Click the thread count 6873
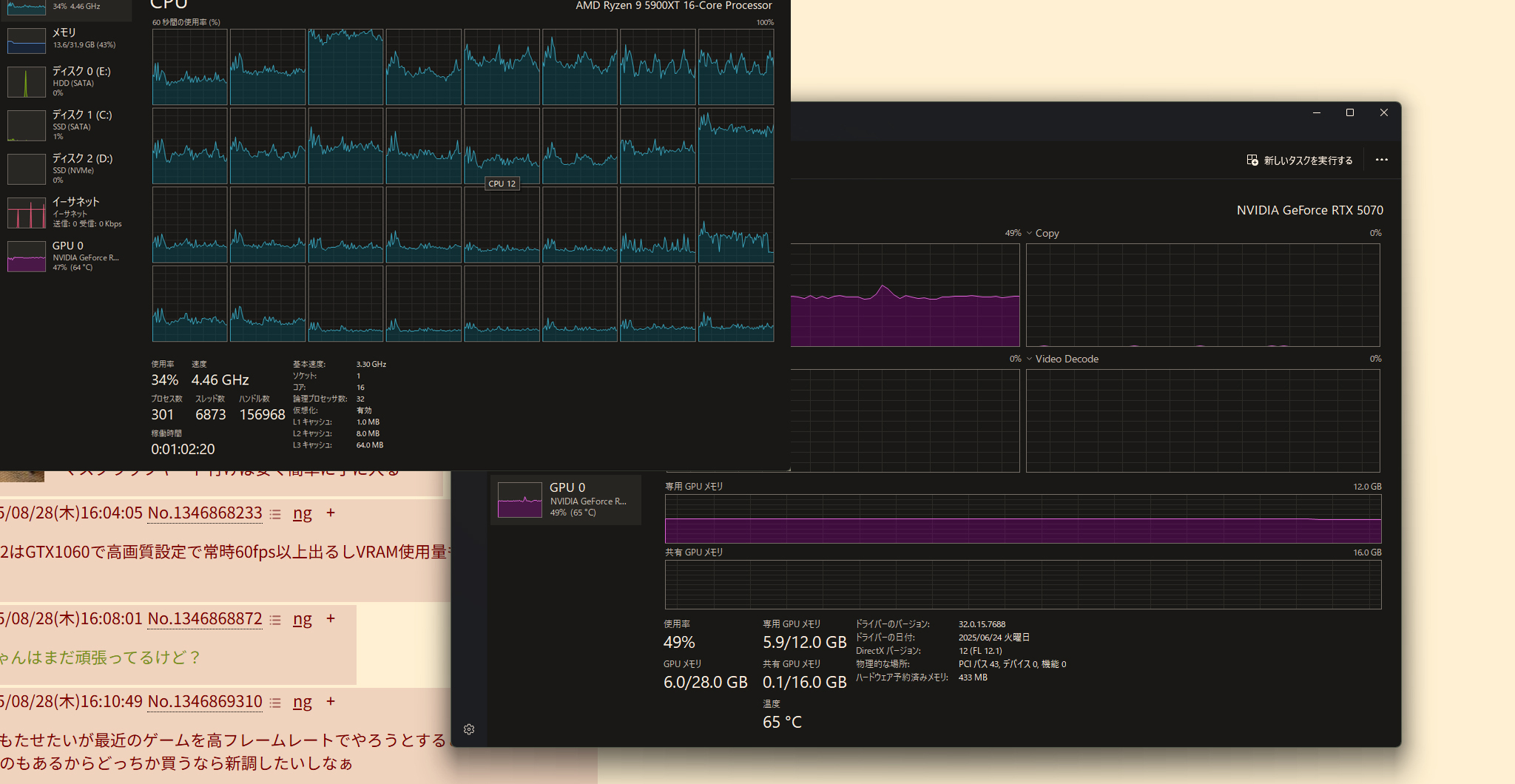 211,414
